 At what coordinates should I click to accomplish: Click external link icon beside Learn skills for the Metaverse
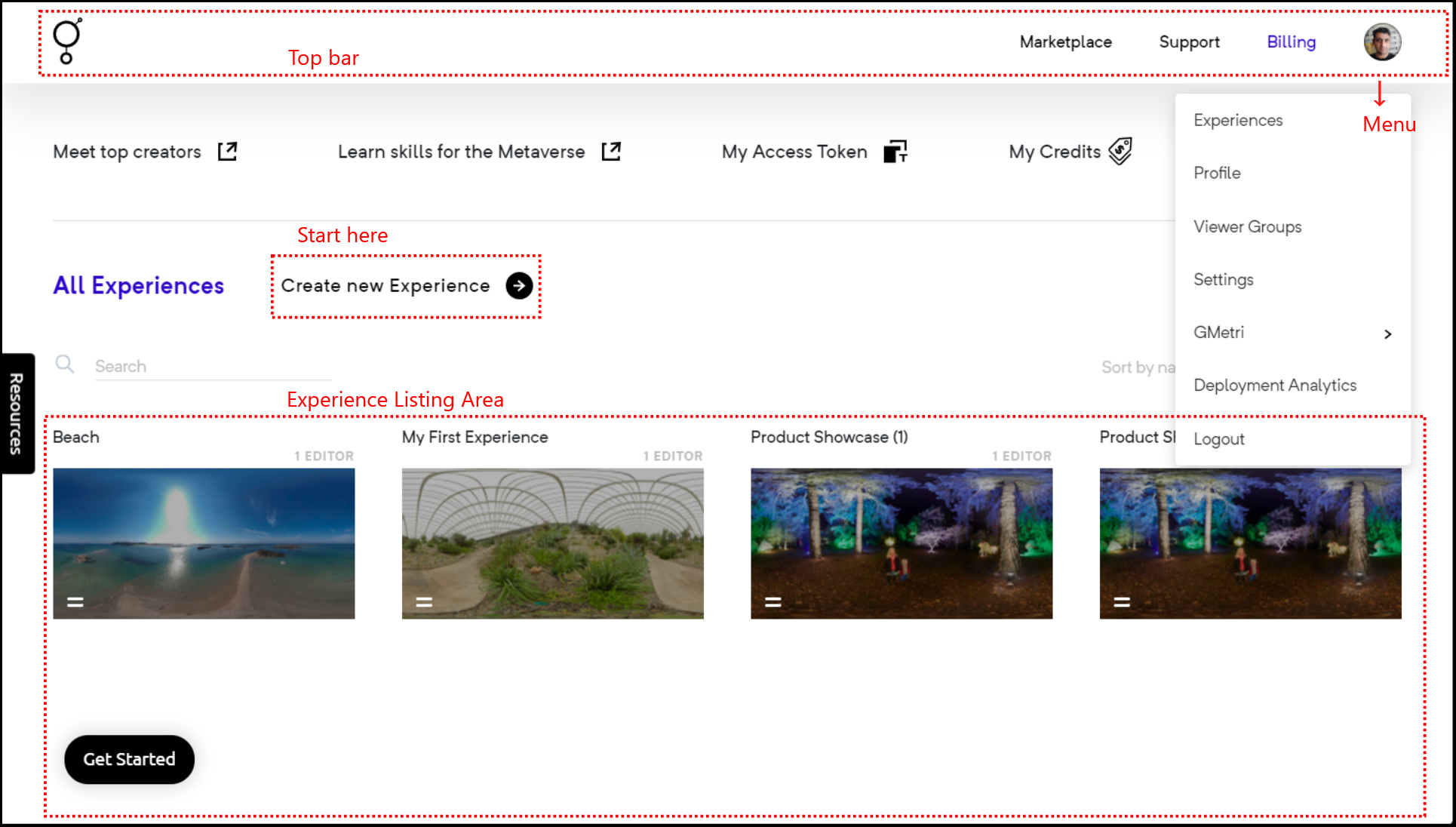click(x=611, y=152)
